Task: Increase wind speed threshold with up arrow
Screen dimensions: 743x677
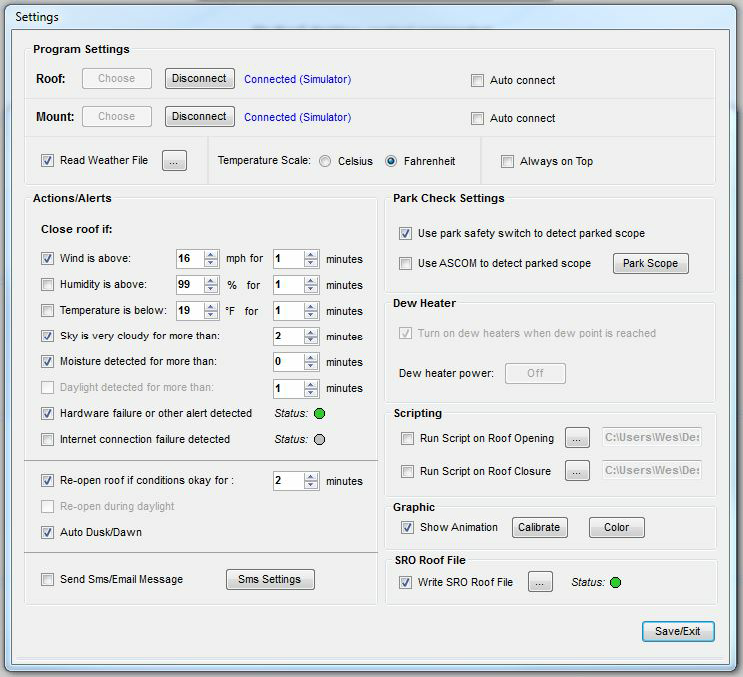Action: [x=211, y=254]
